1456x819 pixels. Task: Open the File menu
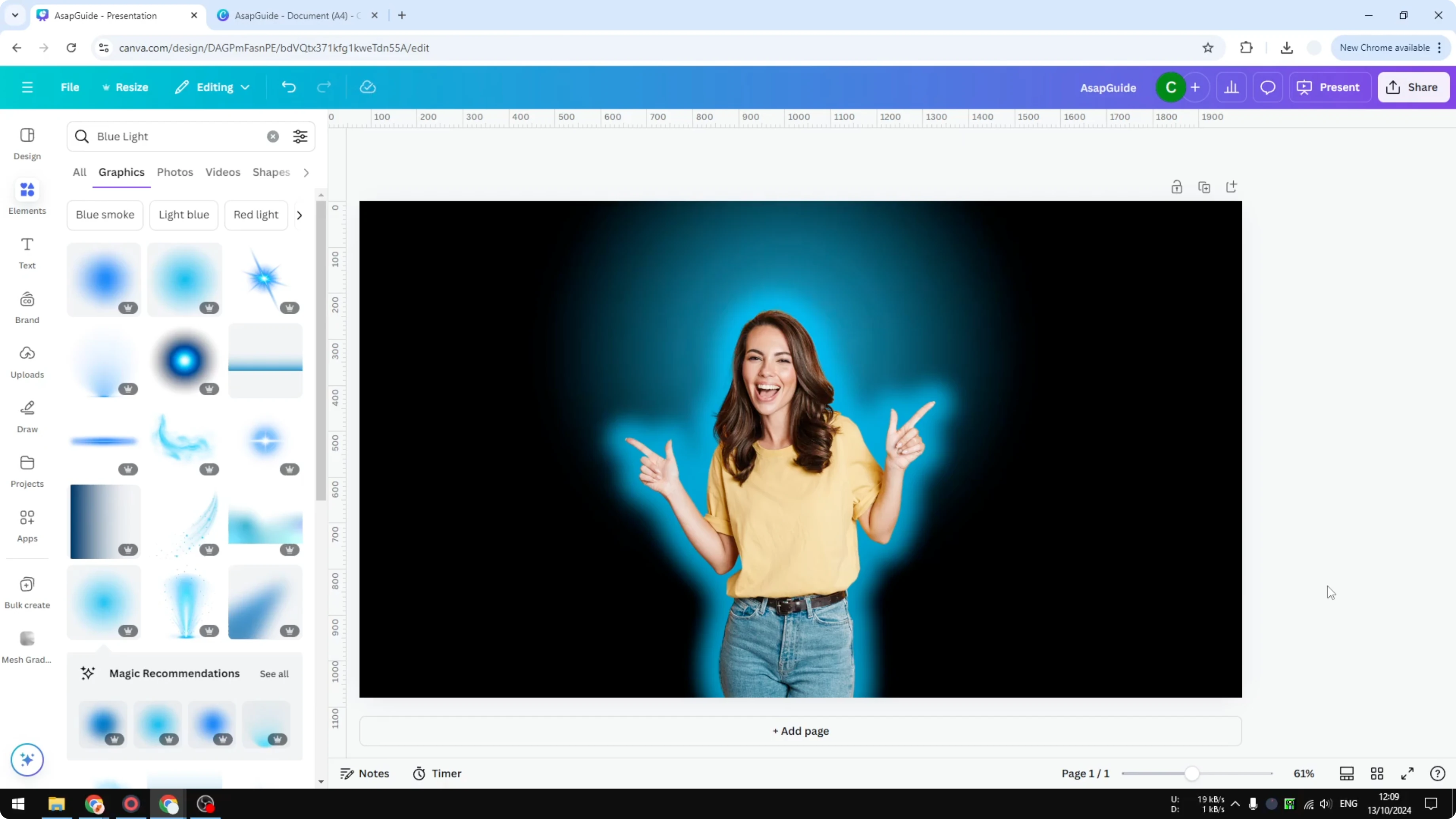[x=70, y=87]
